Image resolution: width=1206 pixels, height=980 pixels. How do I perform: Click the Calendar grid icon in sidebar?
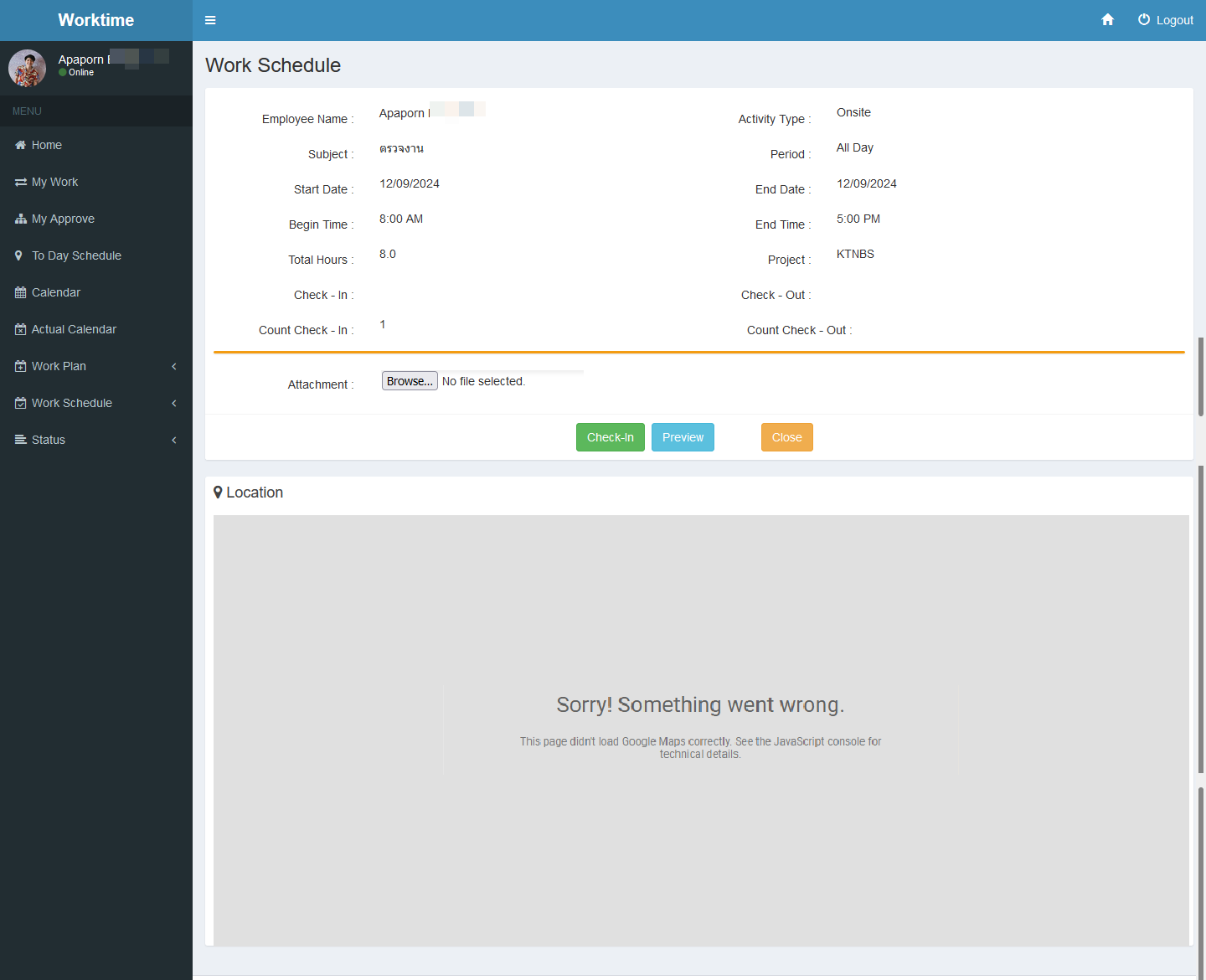(20, 292)
